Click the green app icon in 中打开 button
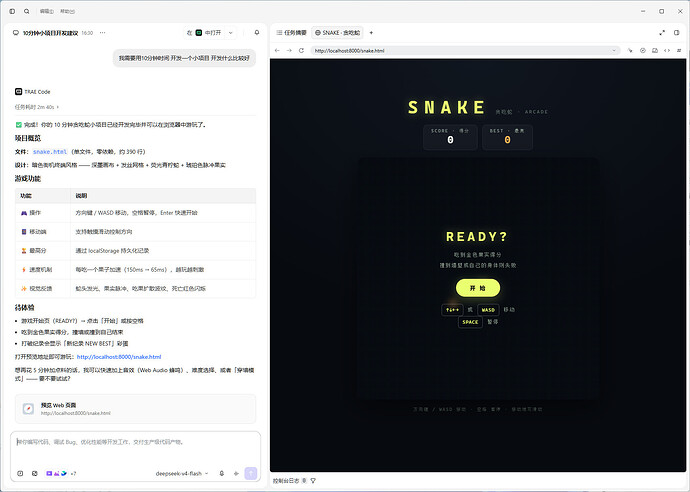The width and height of the screenshot is (690, 492). (x=199, y=33)
